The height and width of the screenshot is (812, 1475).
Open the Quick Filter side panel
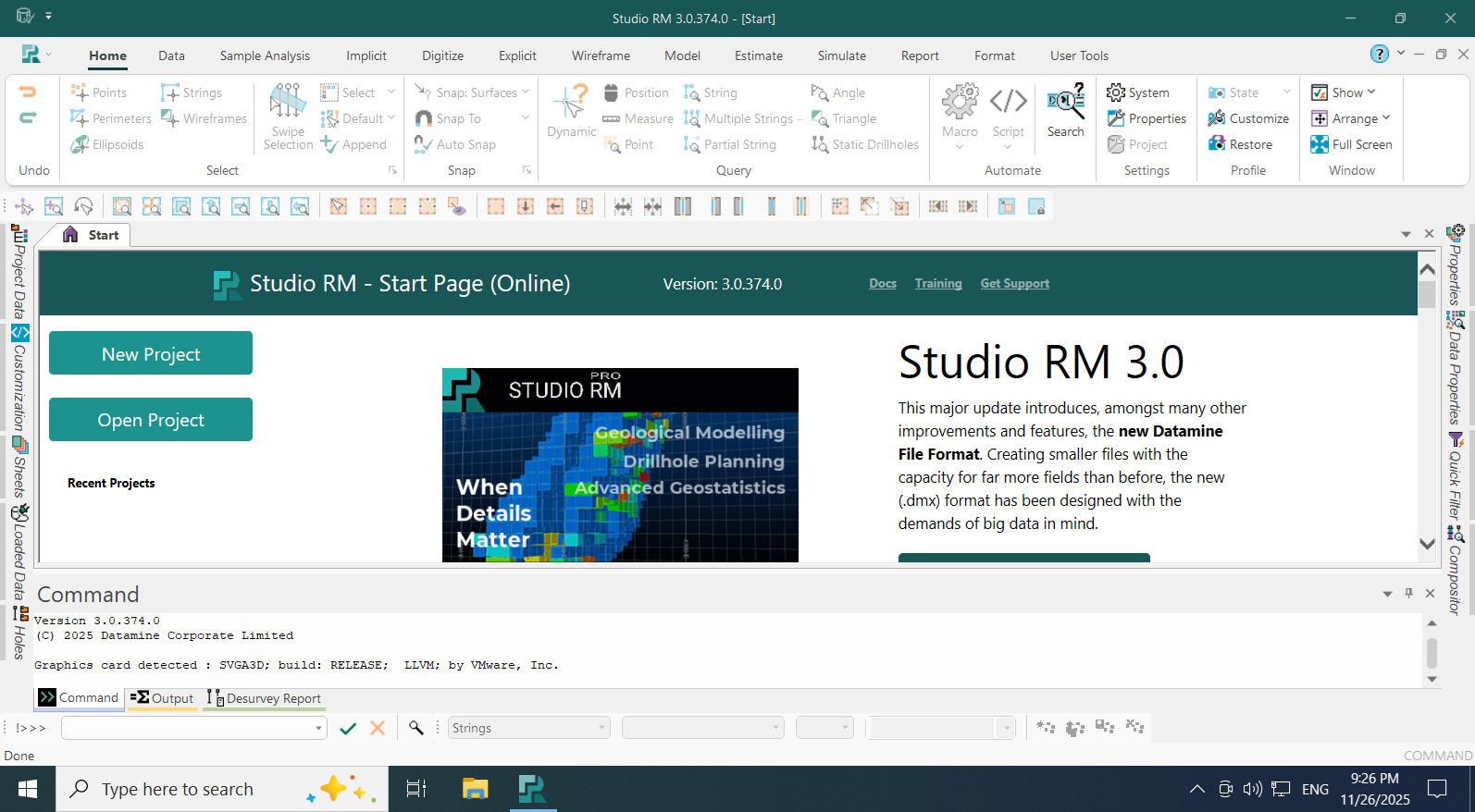(1456, 474)
